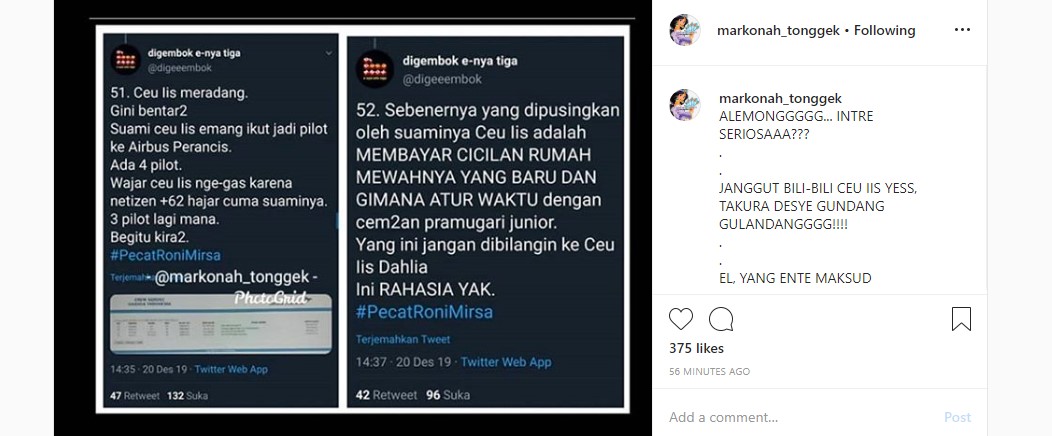
Task: Like the post with the heart icon
Action: [680, 319]
